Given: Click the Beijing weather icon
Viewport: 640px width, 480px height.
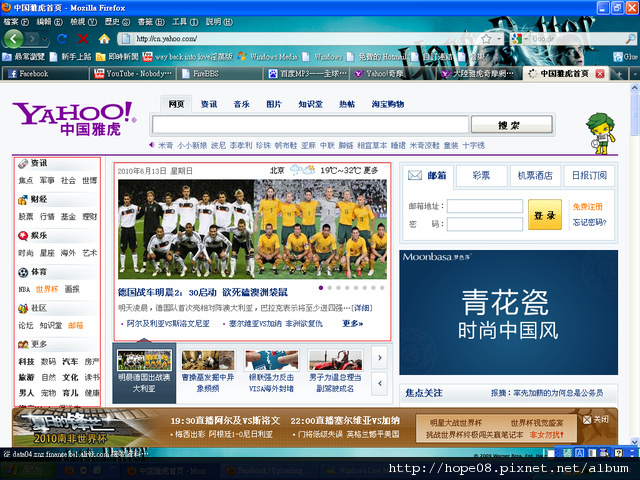Looking at the screenshot, I should [302, 170].
